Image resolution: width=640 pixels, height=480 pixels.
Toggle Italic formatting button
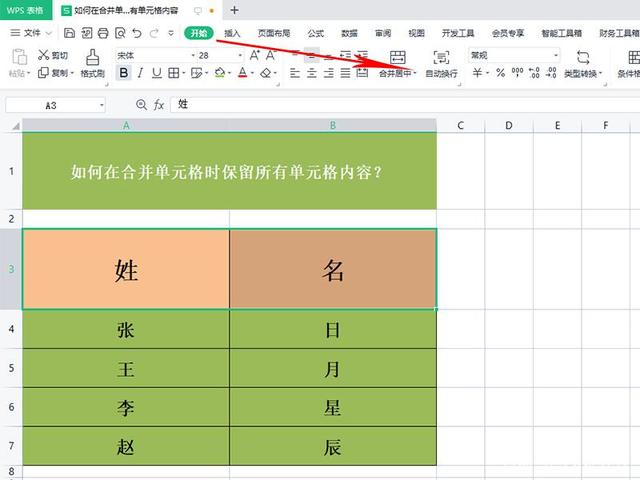click(x=140, y=73)
